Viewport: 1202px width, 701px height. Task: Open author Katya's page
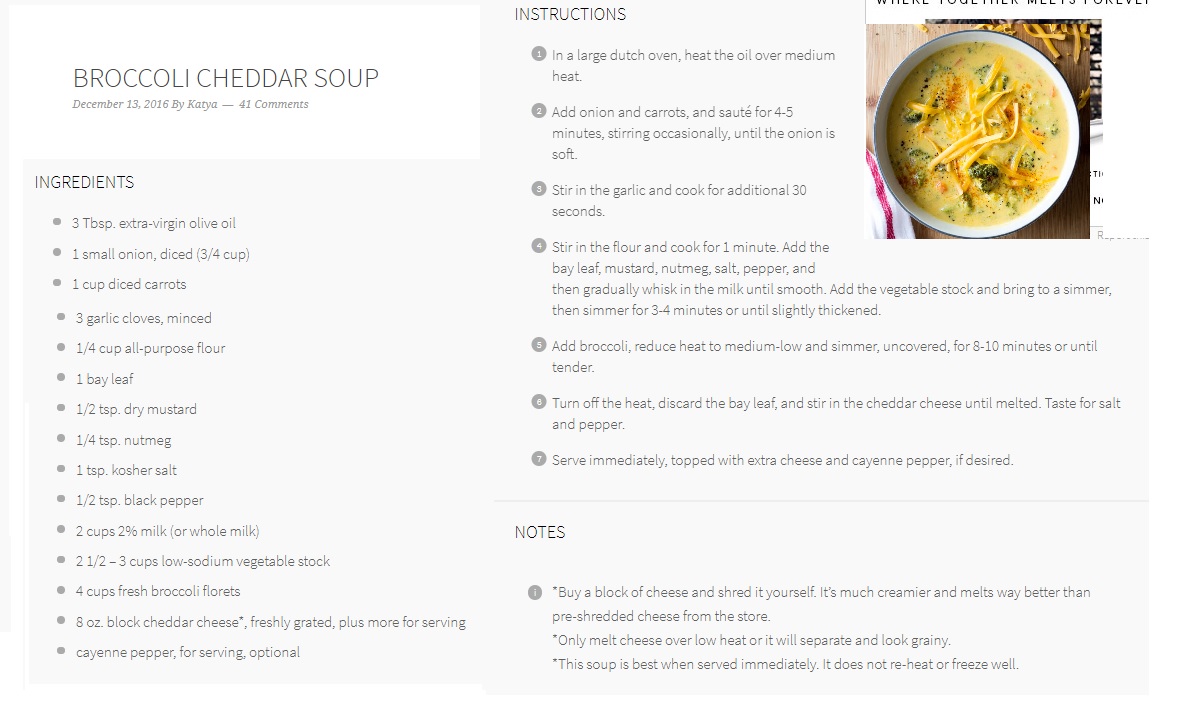point(203,104)
